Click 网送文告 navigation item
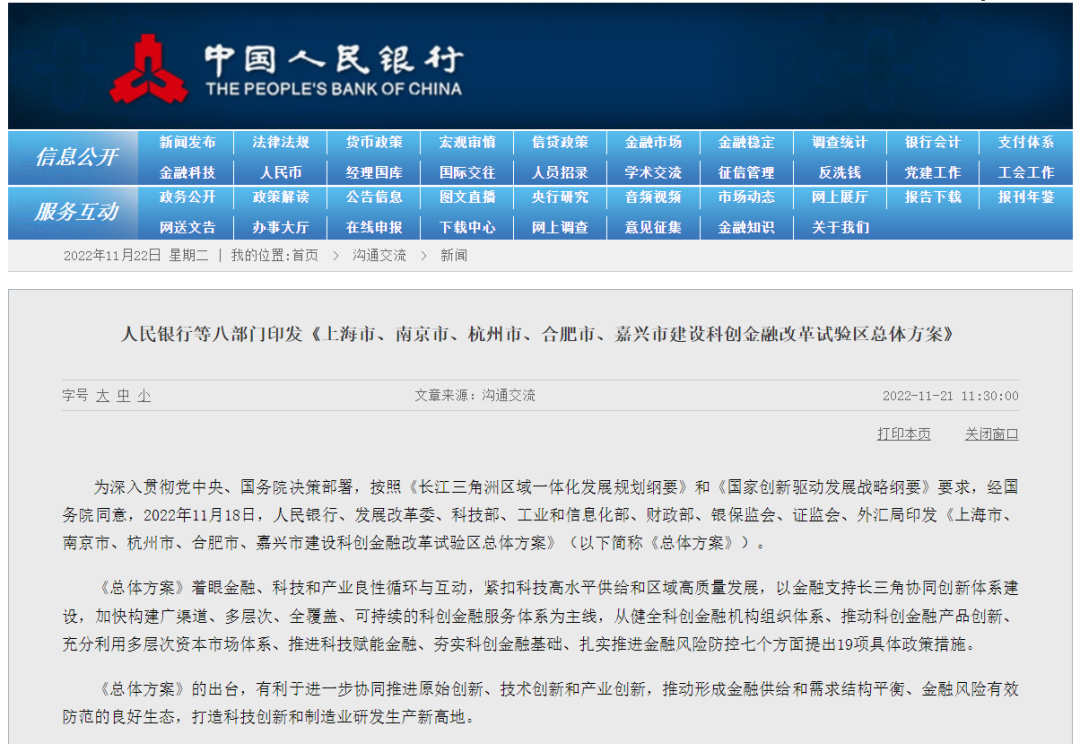The width and height of the screenshot is (1080, 744). pyautogui.click(x=187, y=227)
